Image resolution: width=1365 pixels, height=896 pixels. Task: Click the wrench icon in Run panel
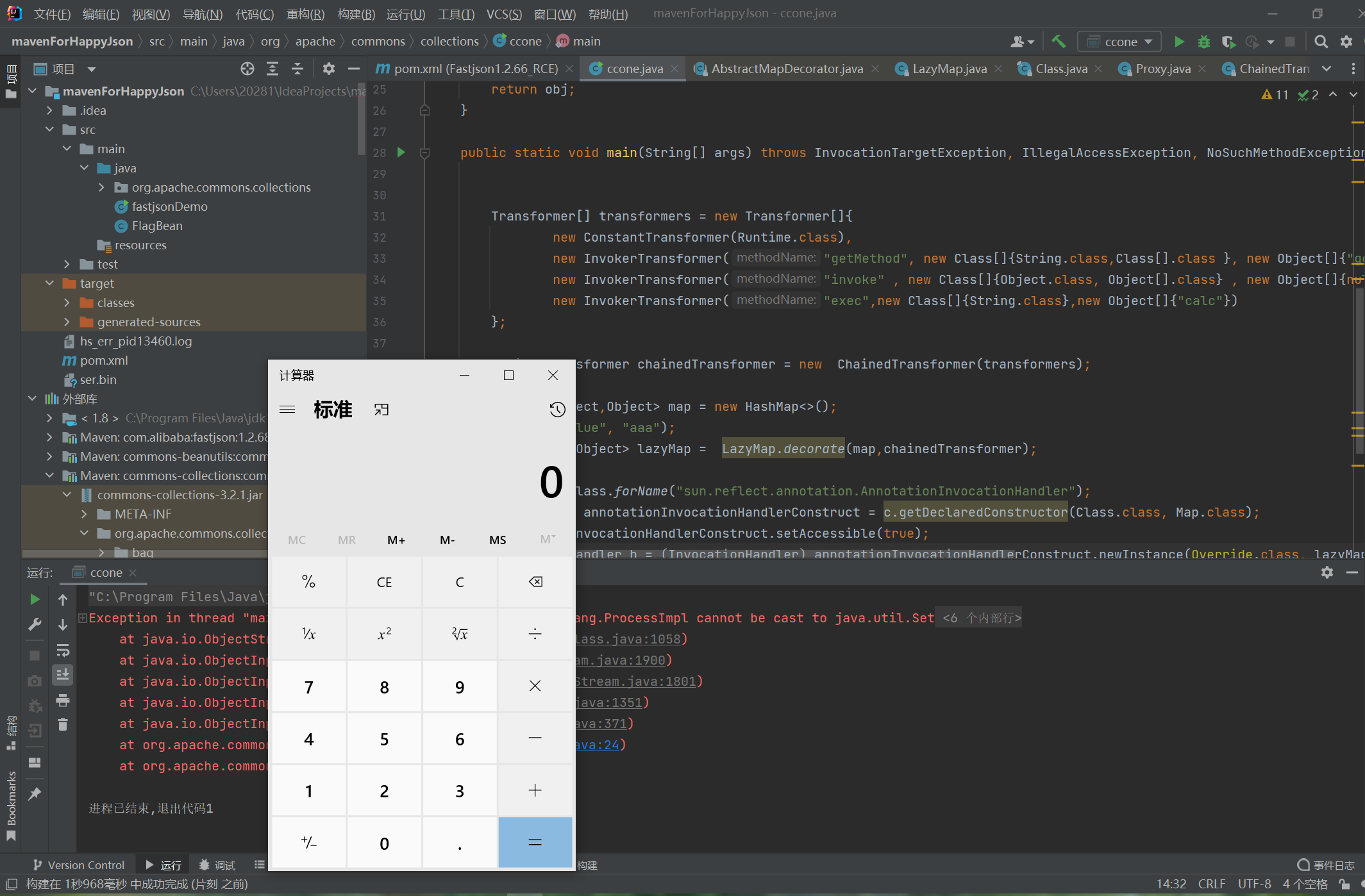point(35,624)
